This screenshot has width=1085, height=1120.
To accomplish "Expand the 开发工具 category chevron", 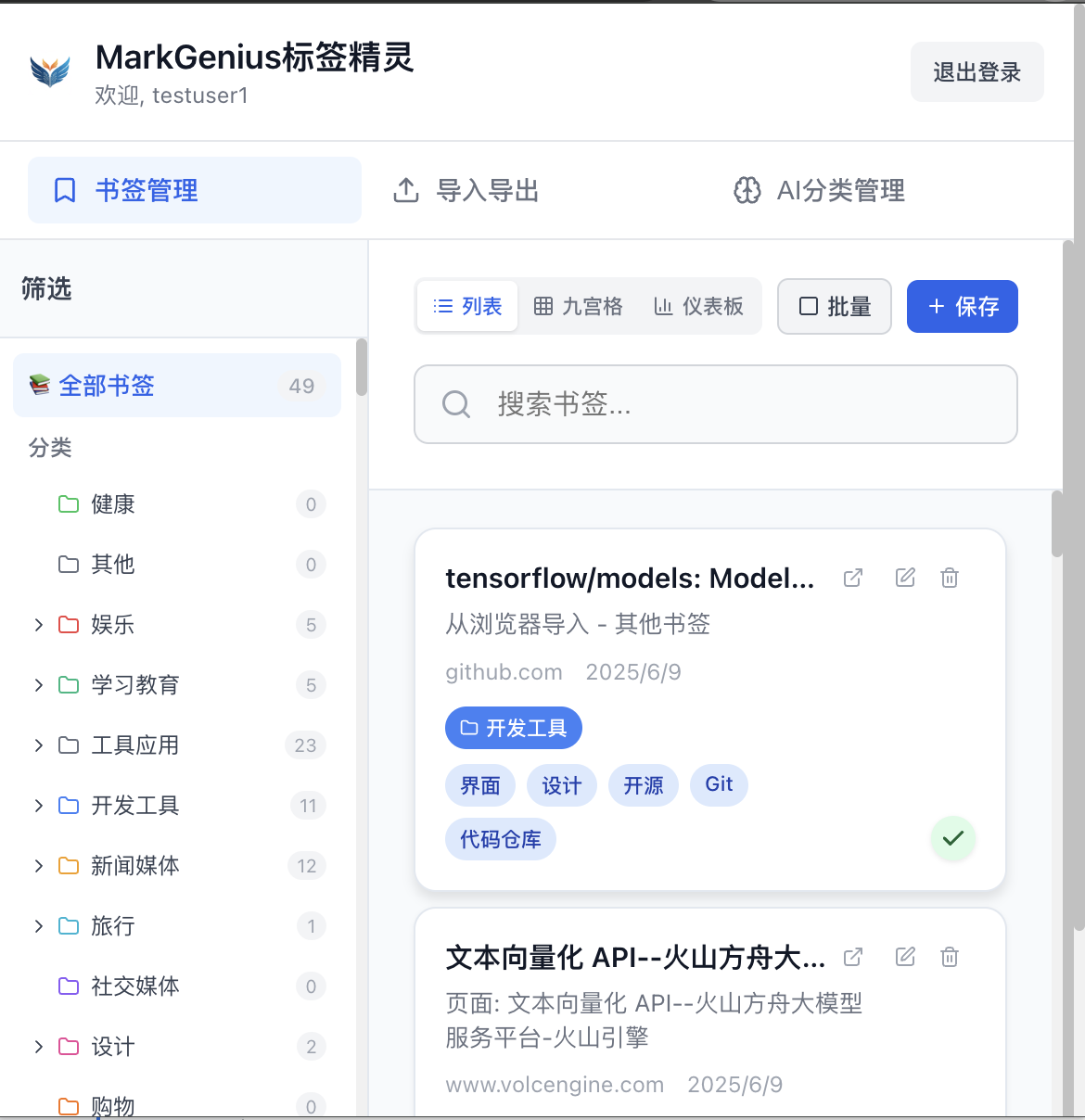I will coord(39,806).
